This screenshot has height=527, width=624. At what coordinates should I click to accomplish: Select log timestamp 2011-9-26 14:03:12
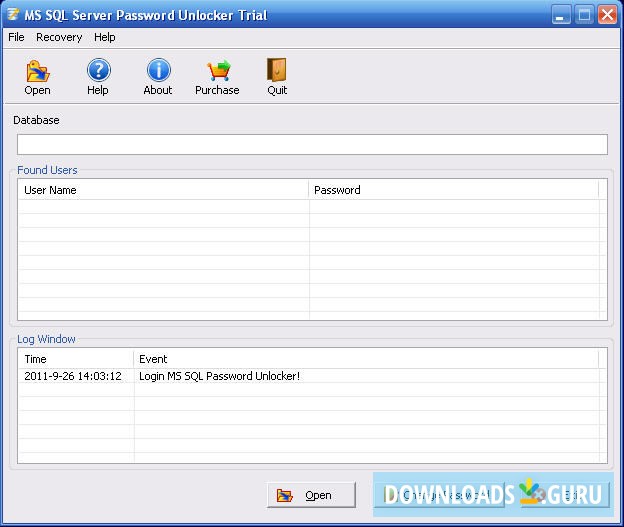pyautogui.click(x=73, y=376)
